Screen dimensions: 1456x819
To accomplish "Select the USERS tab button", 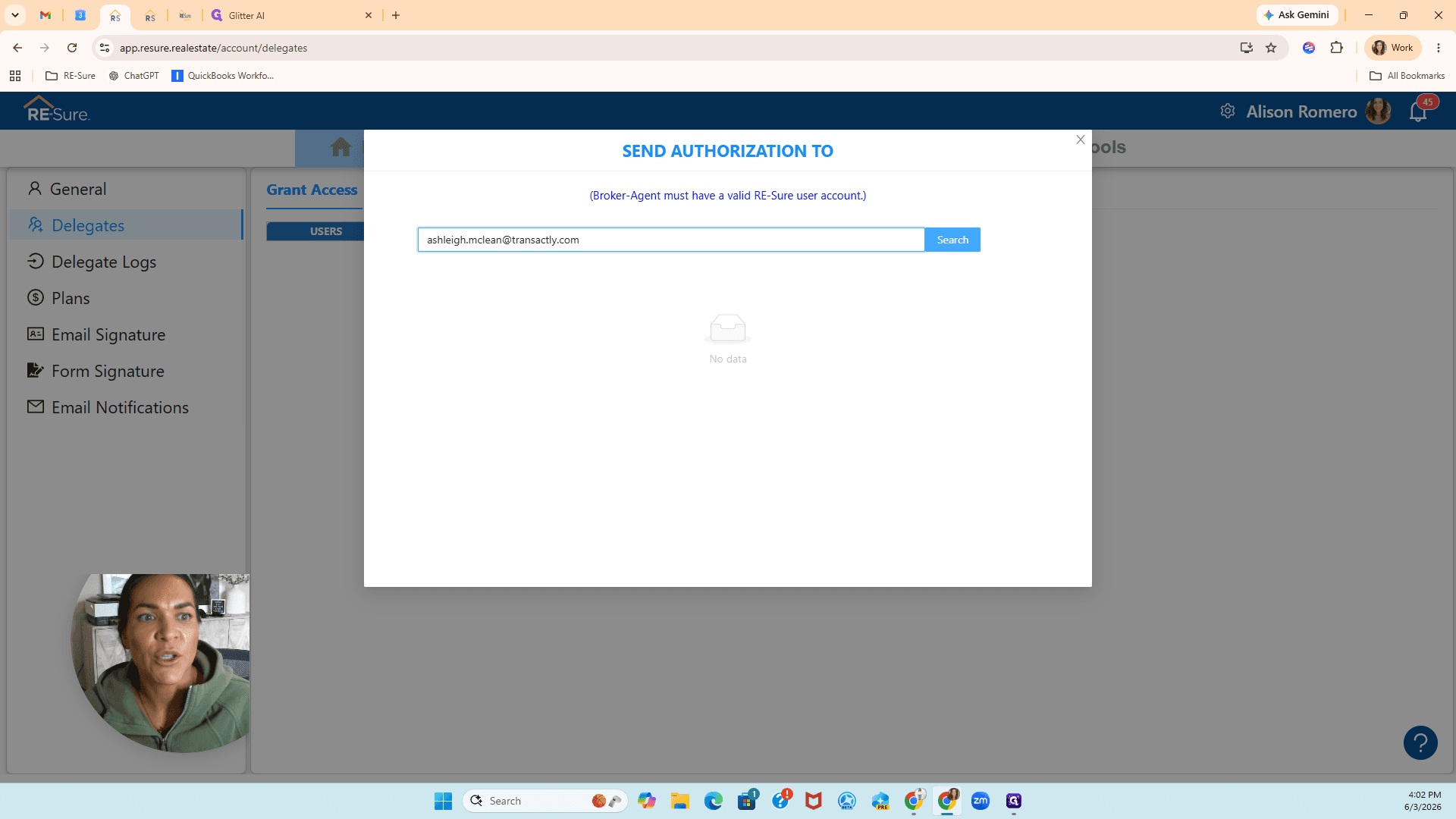I will pos(326,231).
